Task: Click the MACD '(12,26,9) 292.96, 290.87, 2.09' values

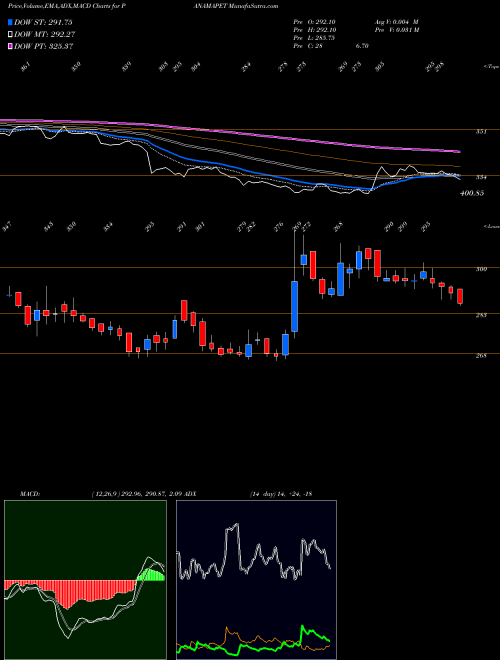Action: click(136, 494)
